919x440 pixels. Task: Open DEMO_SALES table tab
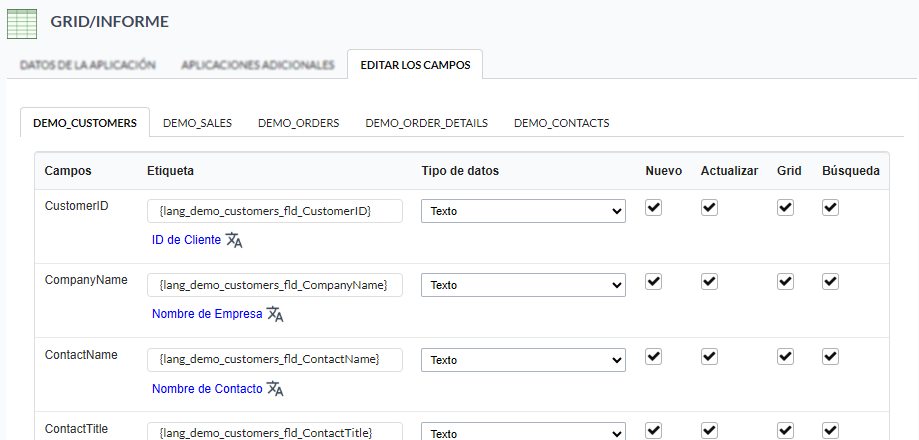(198, 123)
